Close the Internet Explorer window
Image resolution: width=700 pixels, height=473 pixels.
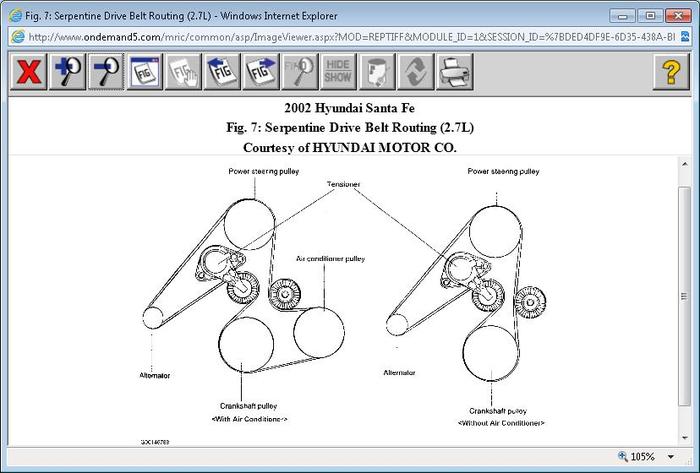[678, 16]
